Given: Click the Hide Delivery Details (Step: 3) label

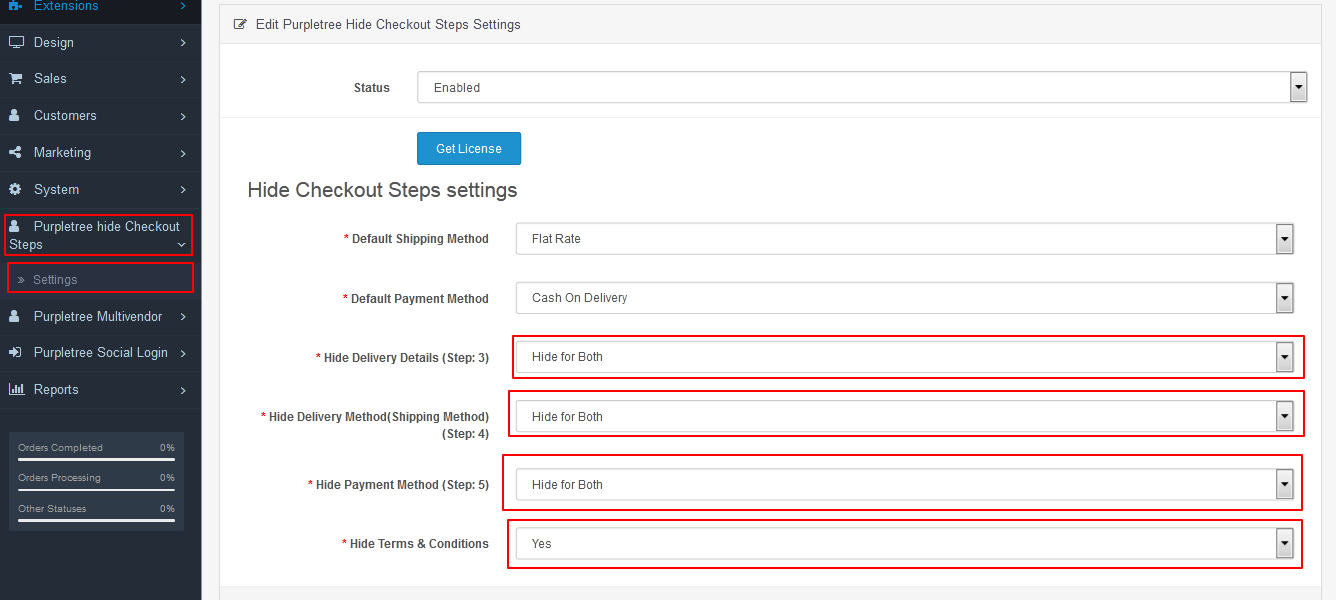Looking at the screenshot, I should [406, 358].
